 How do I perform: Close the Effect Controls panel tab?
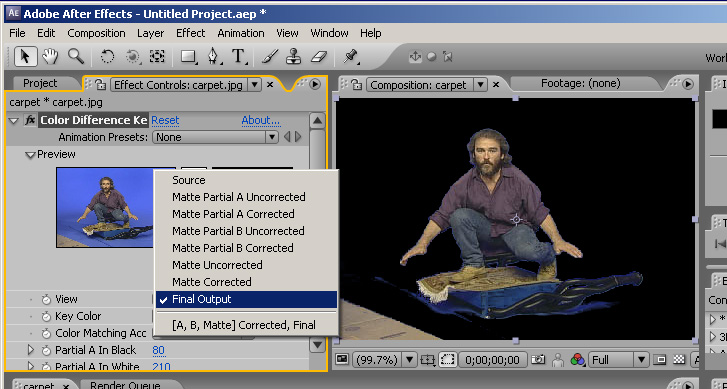click(270, 84)
